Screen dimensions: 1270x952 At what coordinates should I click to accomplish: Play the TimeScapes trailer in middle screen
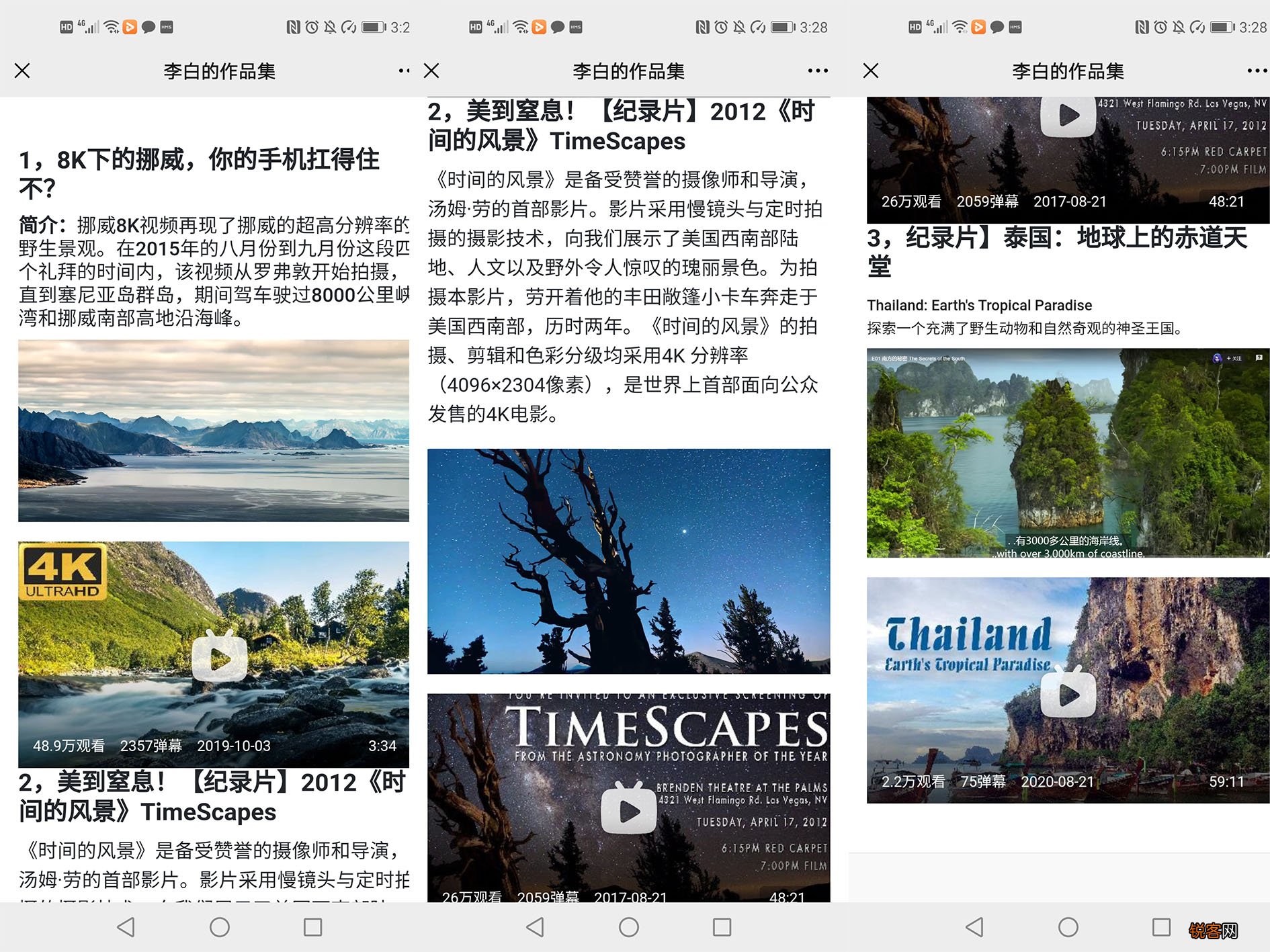pyautogui.click(x=628, y=810)
